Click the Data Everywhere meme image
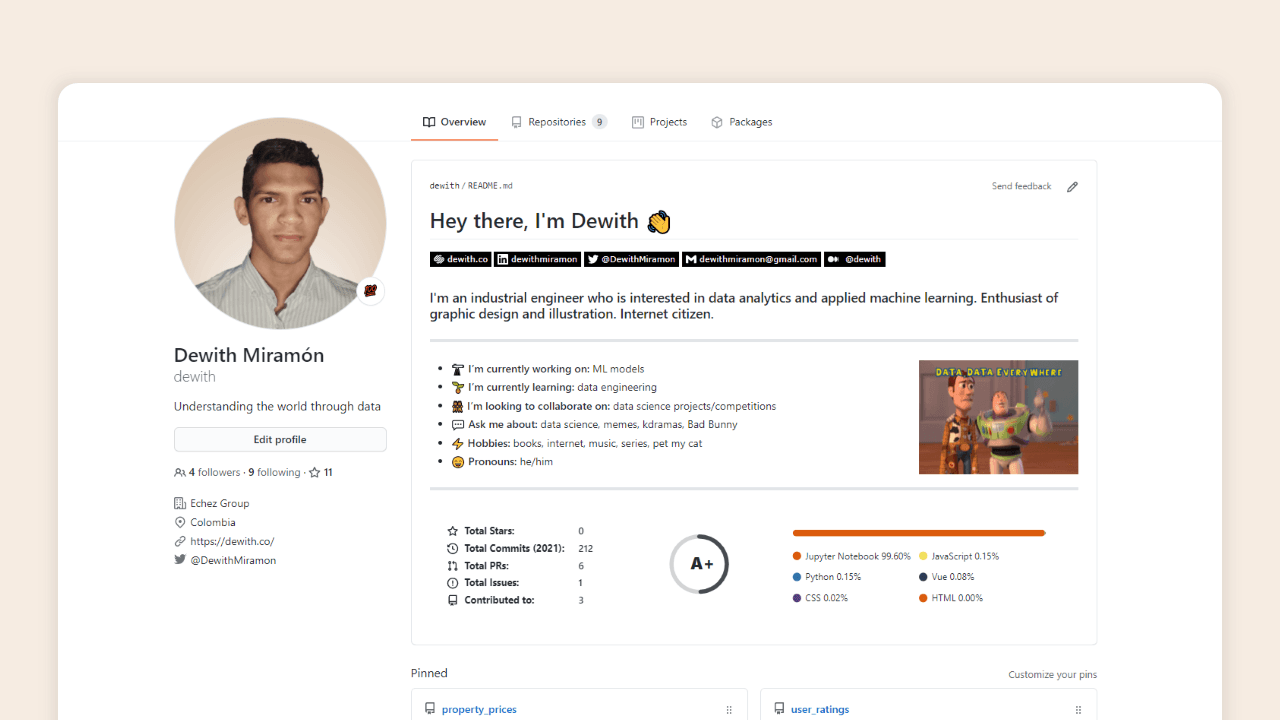1280x720 pixels. click(998, 417)
